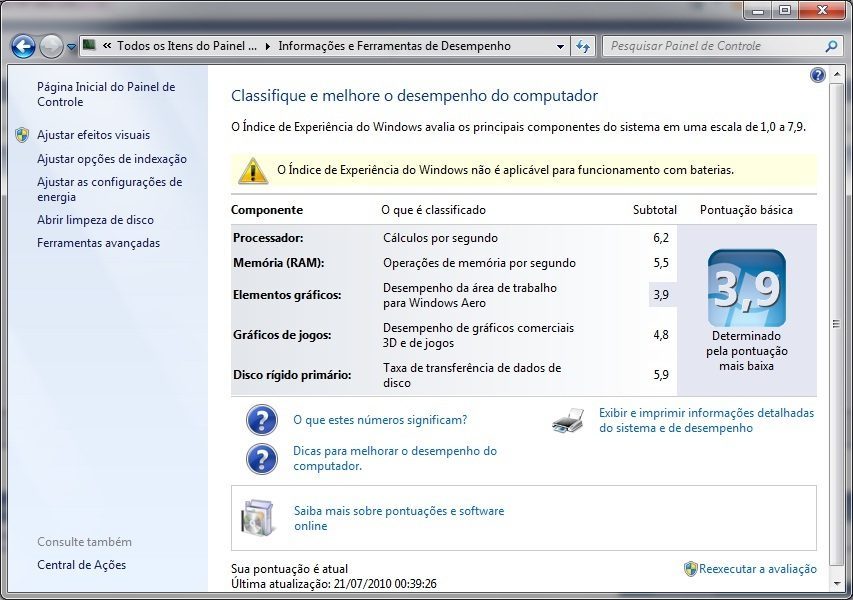Screen dimensions: 853x600
Task: Click Reexecutar a avaliação
Action: coord(758,569)
